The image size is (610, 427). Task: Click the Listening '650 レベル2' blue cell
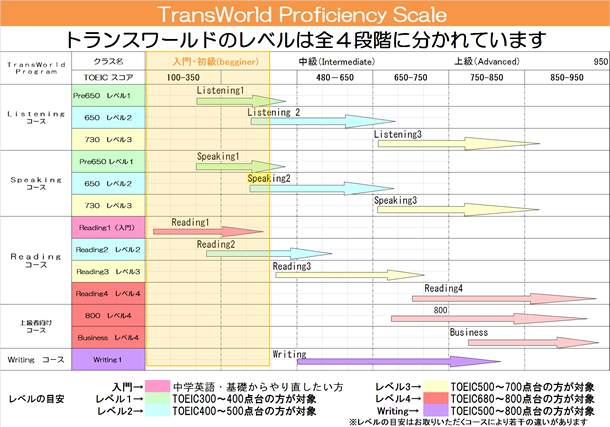tap(109, 117)
